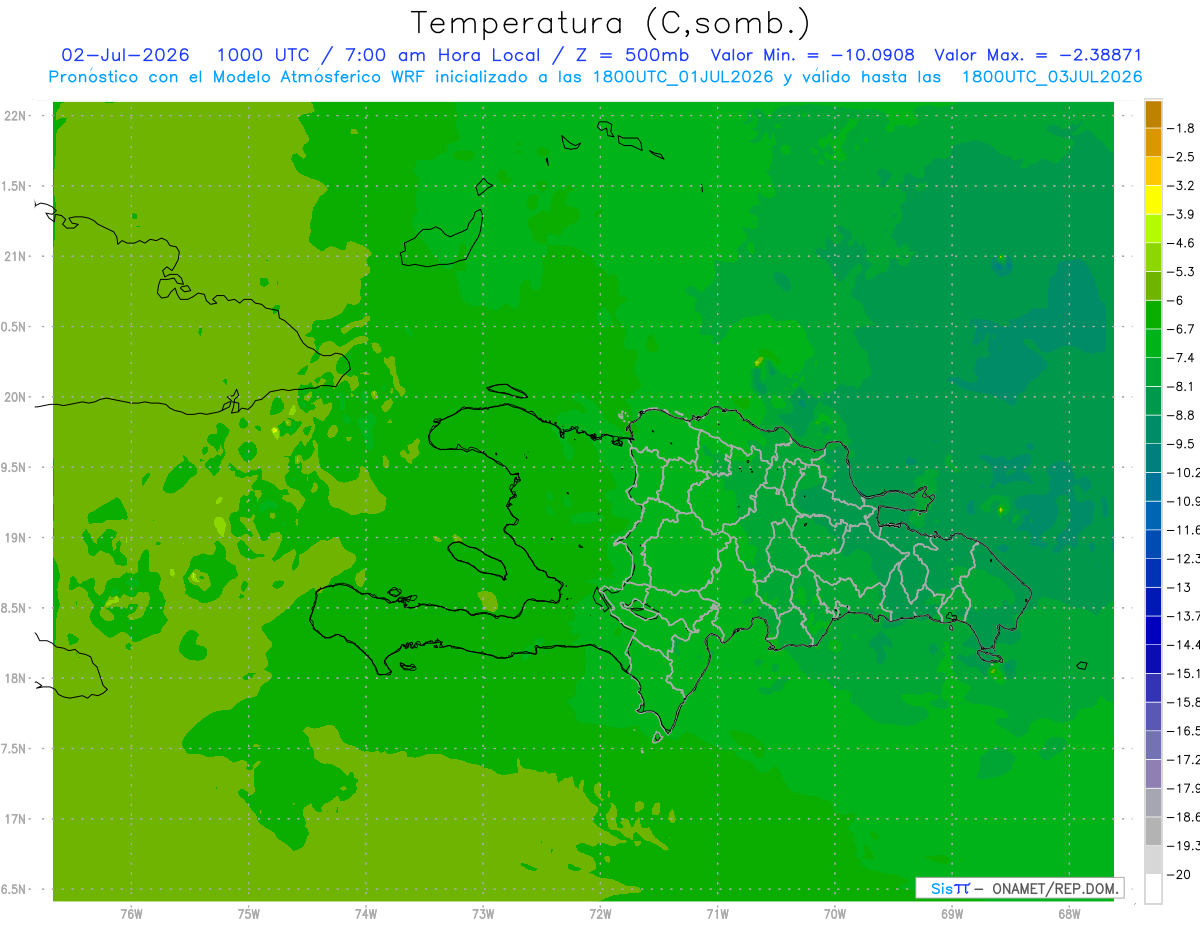Click the "76W" longitude label
Image resolution: width=1200 pixels, height=927 pixels.
131,914
